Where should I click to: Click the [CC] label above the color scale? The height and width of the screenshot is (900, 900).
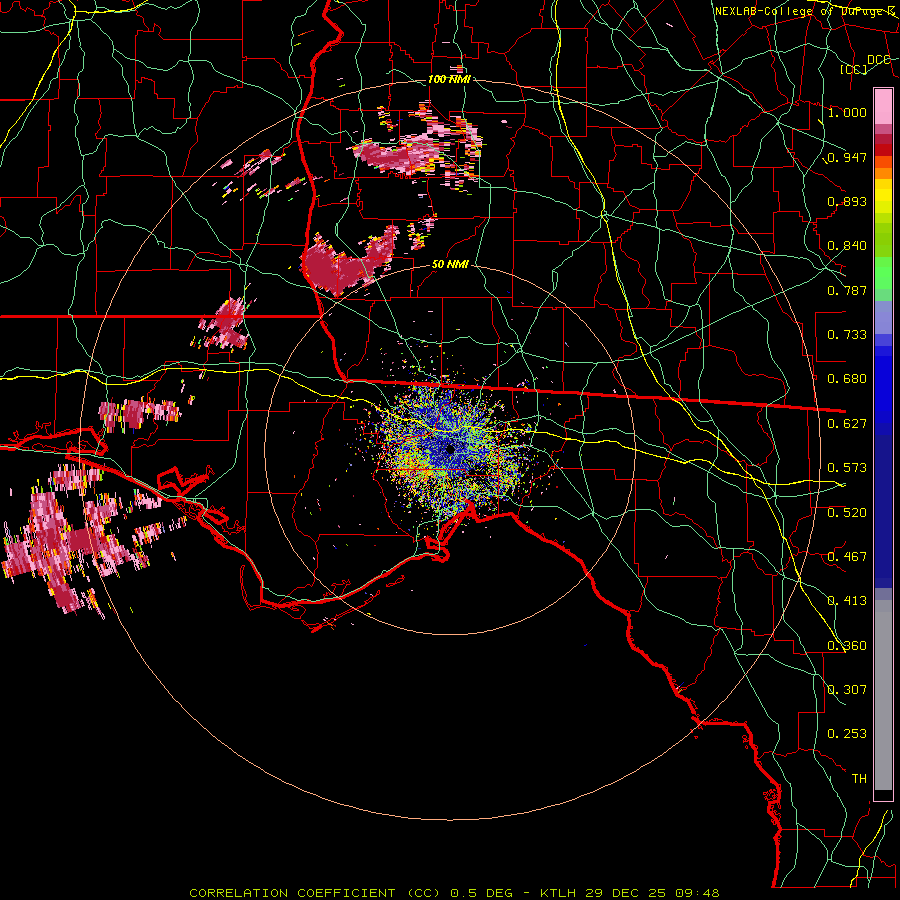(854, 69)
